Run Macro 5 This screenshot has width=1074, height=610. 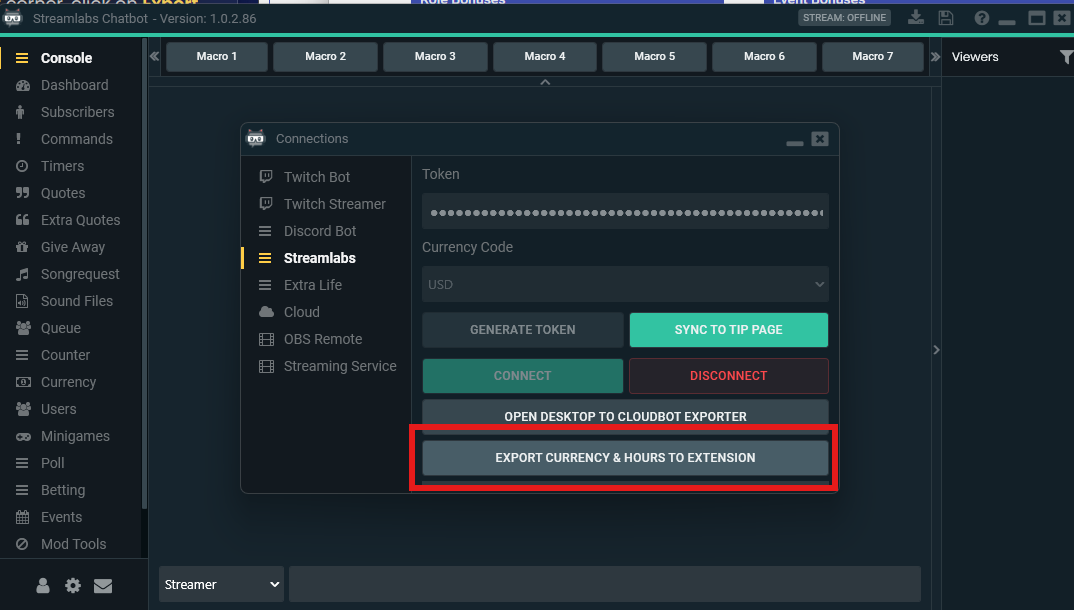(654, 57)
